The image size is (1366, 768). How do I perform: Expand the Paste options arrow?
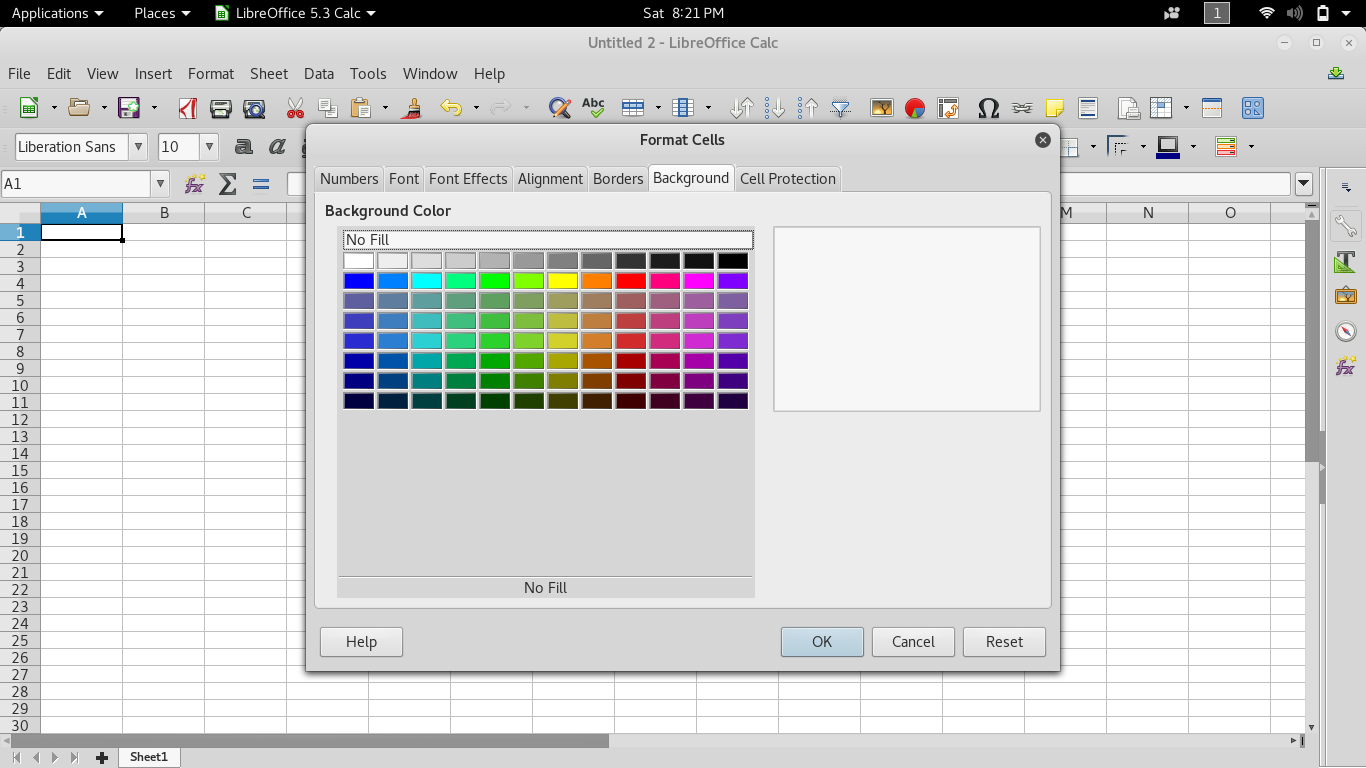coord(385,107)
